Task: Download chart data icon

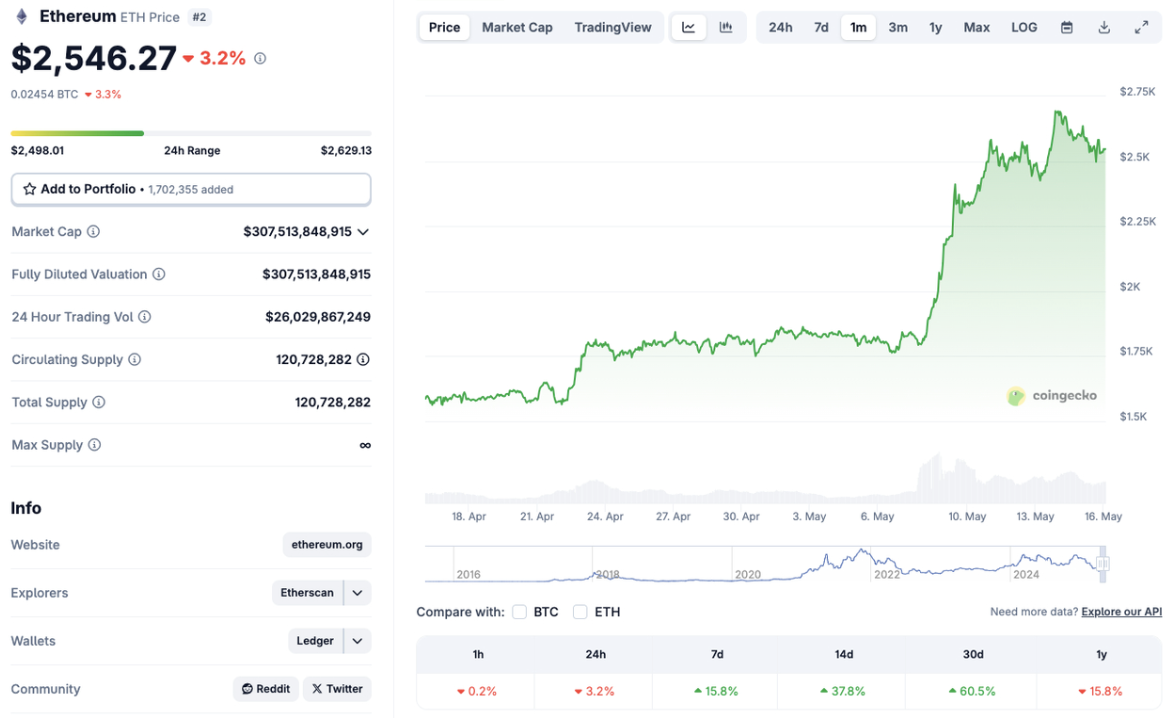Action: (1104, 28)
